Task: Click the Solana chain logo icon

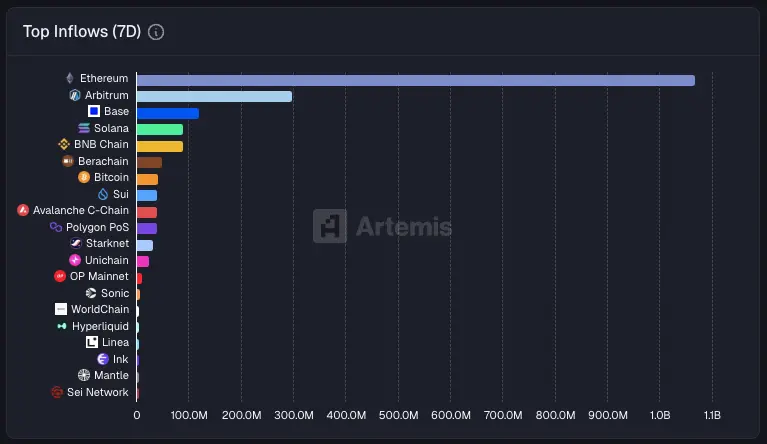Action: pos(84,128)
